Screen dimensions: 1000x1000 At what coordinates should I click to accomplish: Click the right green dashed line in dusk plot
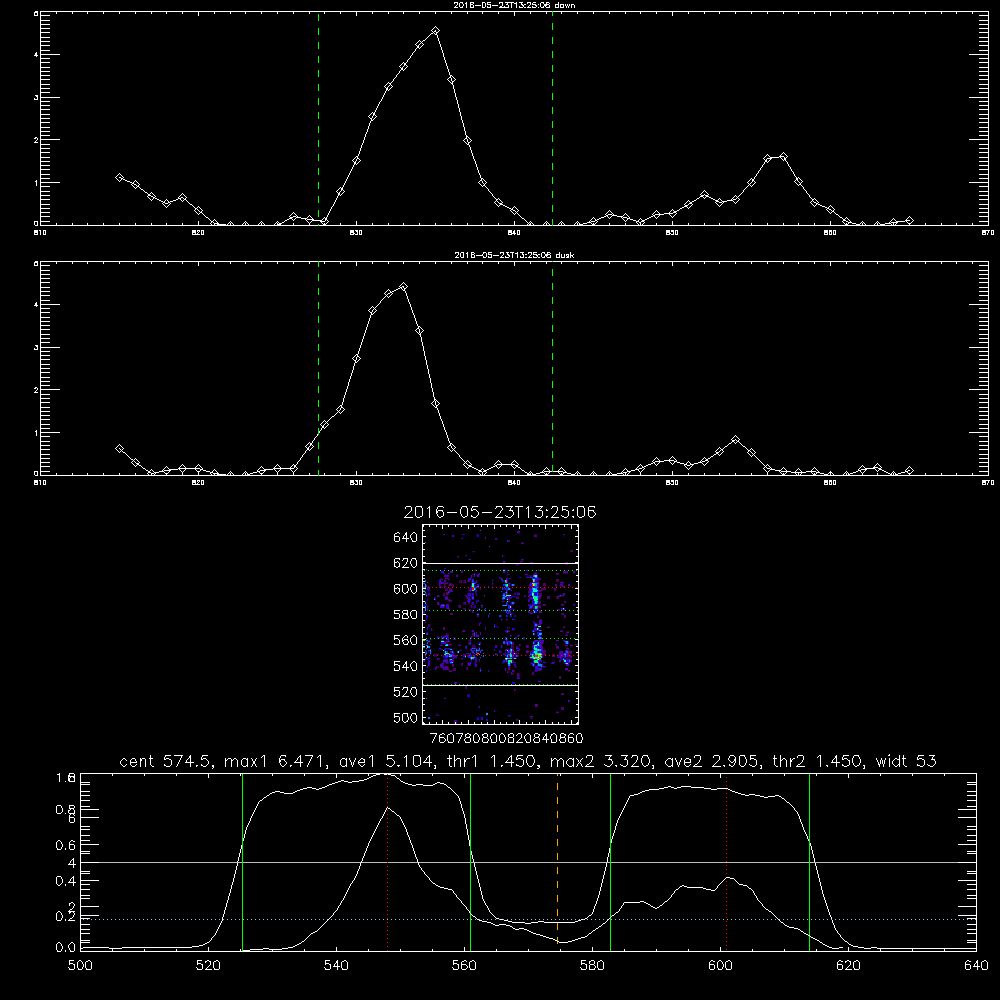pos(552,369)
